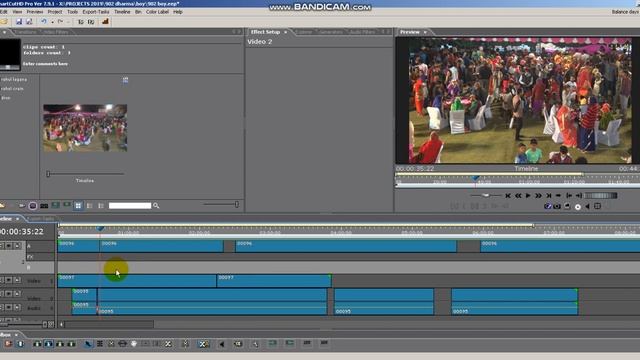Viewport: 640px width, 360px height.
Task: Undo the last action with the toolbar arrow
Action: click(x=44, y=22)
